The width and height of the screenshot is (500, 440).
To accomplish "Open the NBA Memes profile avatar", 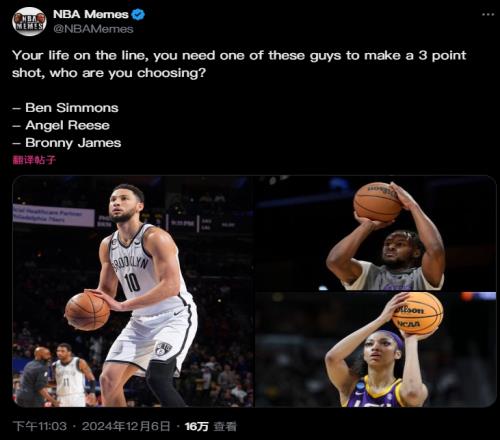I will tap(29, 21).
